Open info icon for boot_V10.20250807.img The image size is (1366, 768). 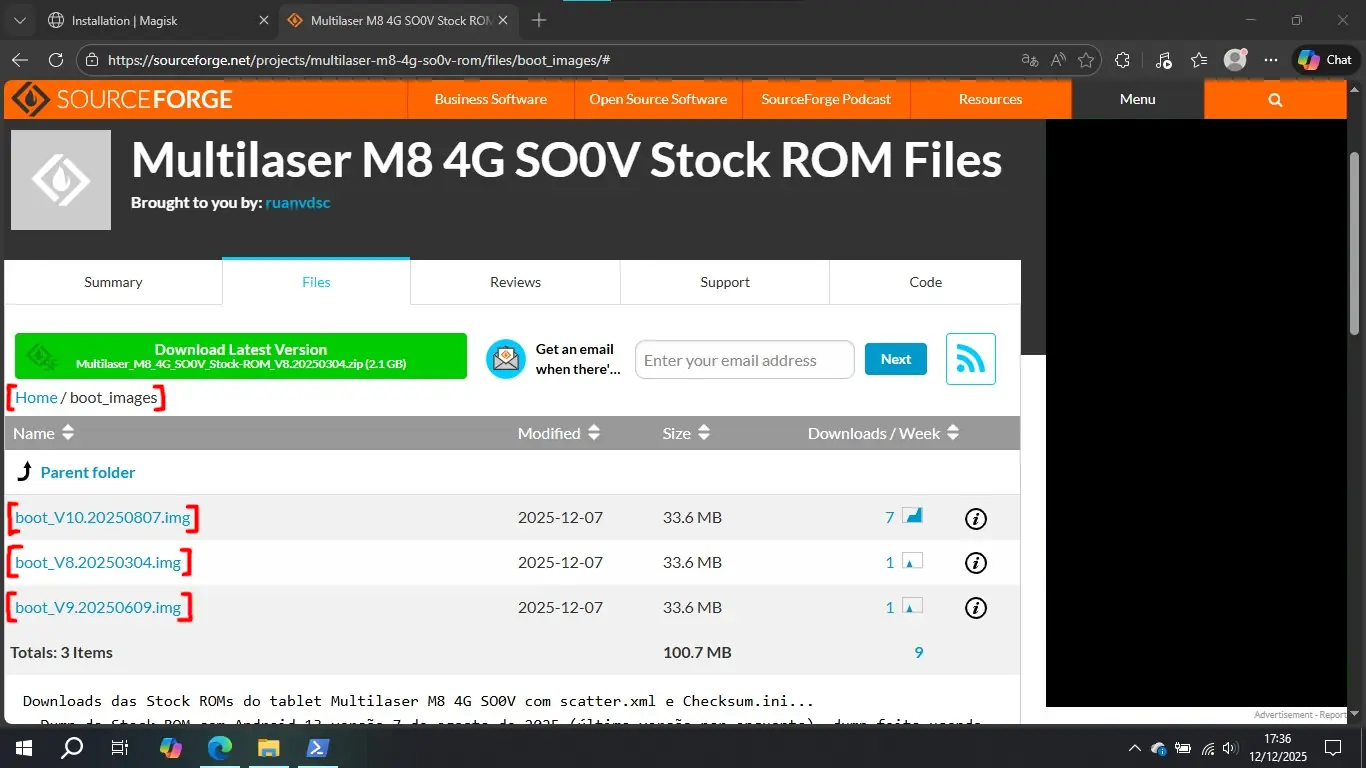tap(975, 518)
